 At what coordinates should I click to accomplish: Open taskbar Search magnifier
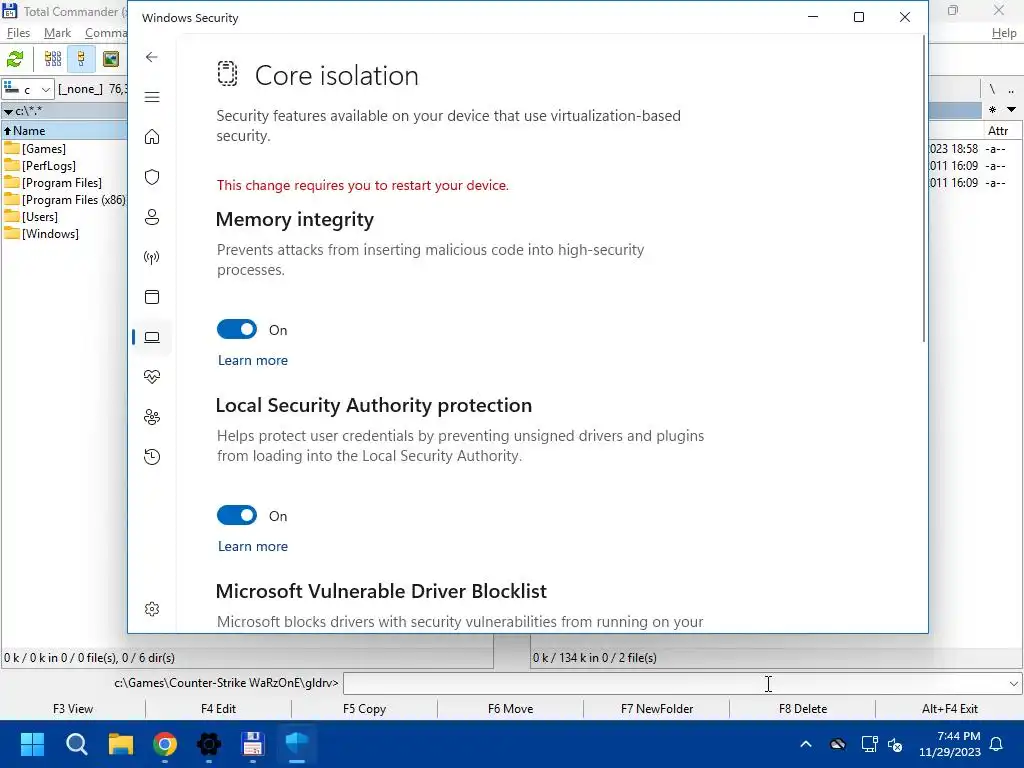(x=76, y=744)
